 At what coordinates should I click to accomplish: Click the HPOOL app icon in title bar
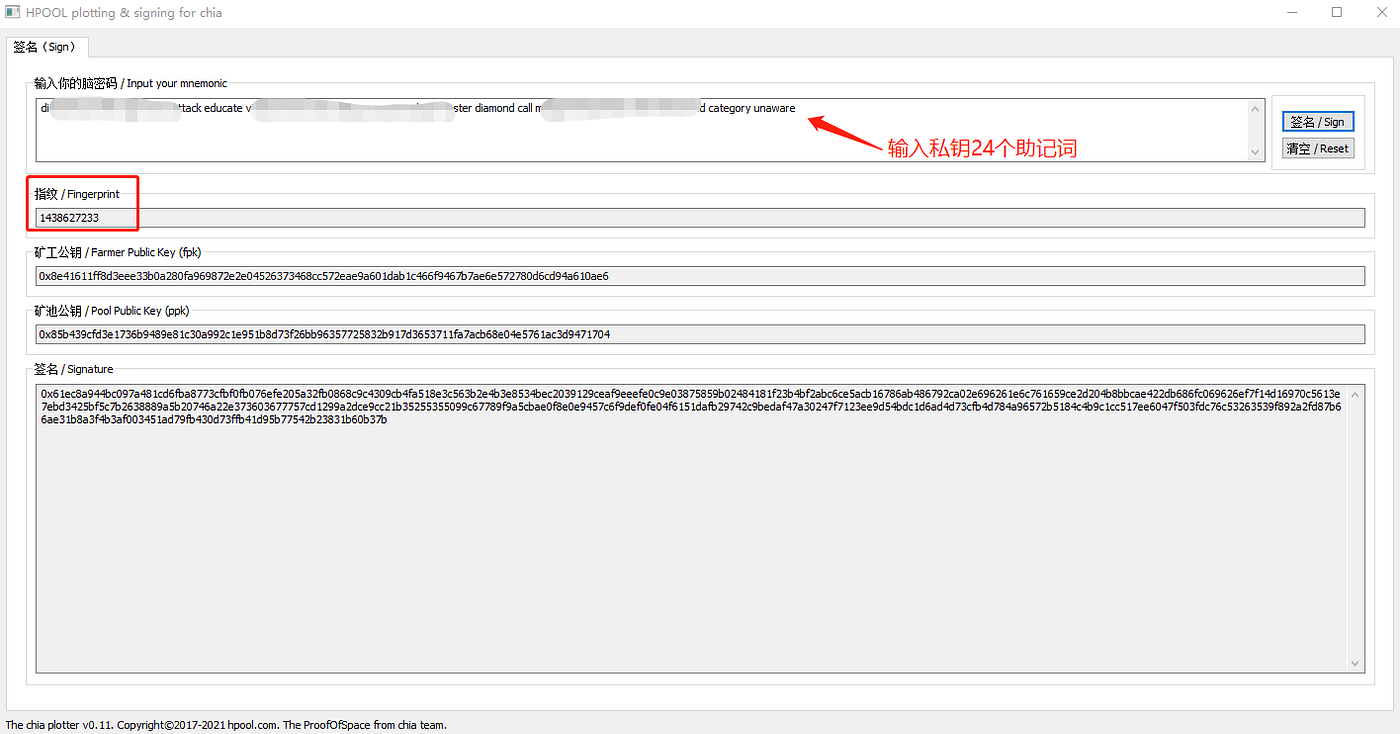(12, 12)
